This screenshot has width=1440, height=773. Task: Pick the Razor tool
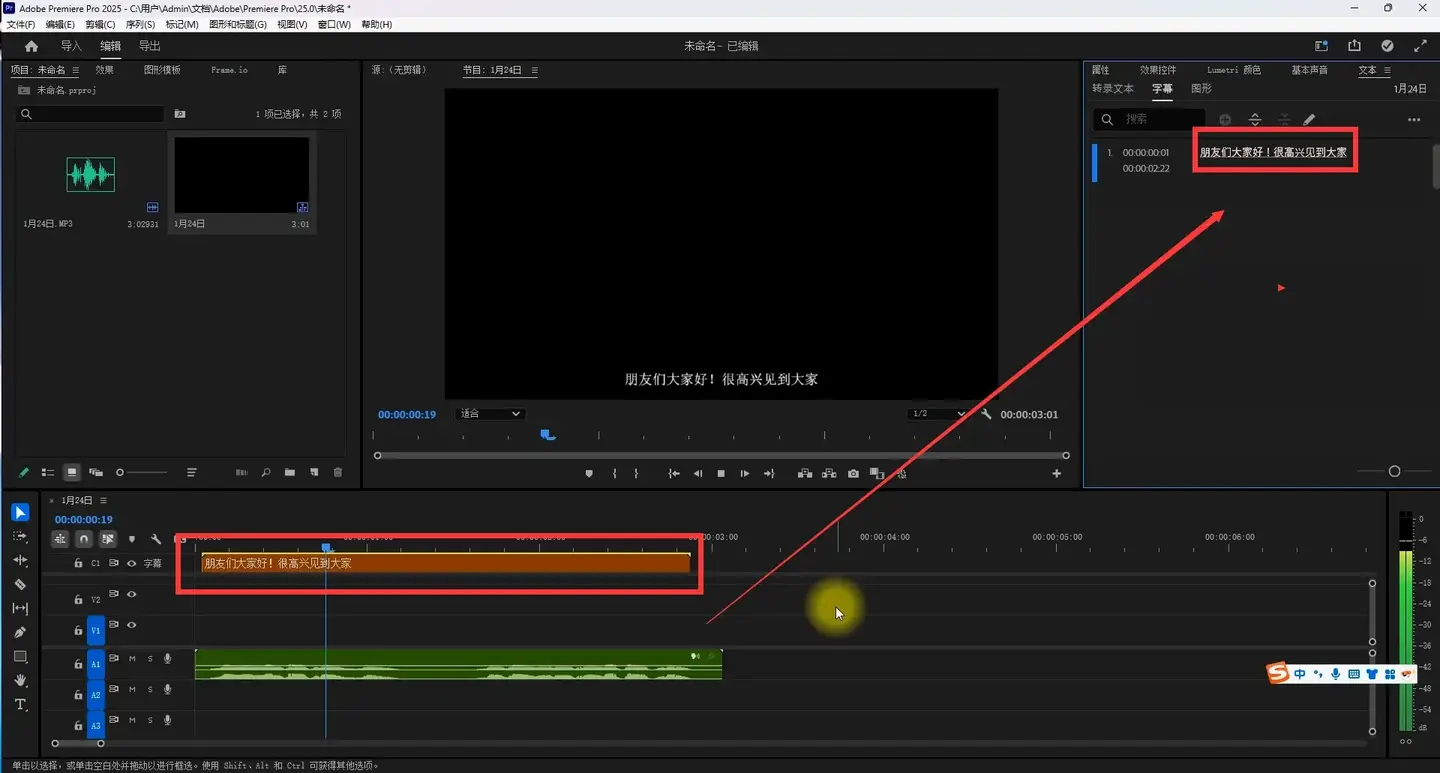pyautogui.click(x=20, y=585)
